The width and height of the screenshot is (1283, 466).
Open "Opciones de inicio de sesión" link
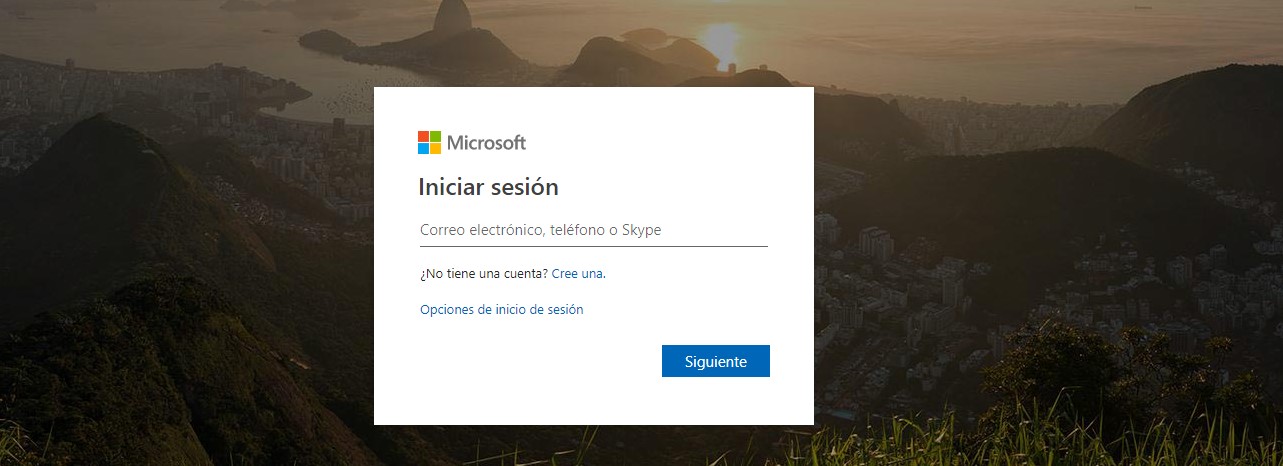(501, 310)
